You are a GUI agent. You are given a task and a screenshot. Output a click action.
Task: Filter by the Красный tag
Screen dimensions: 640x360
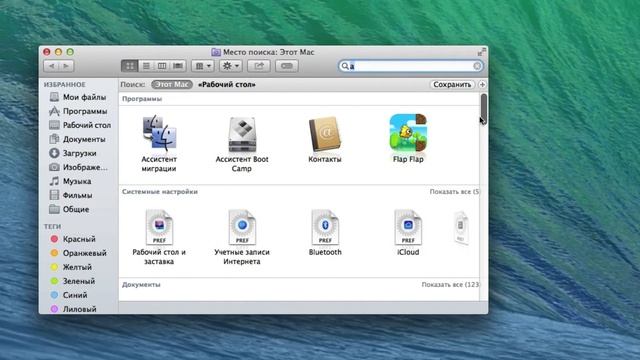pyautogui.click(x=73, y=239)
